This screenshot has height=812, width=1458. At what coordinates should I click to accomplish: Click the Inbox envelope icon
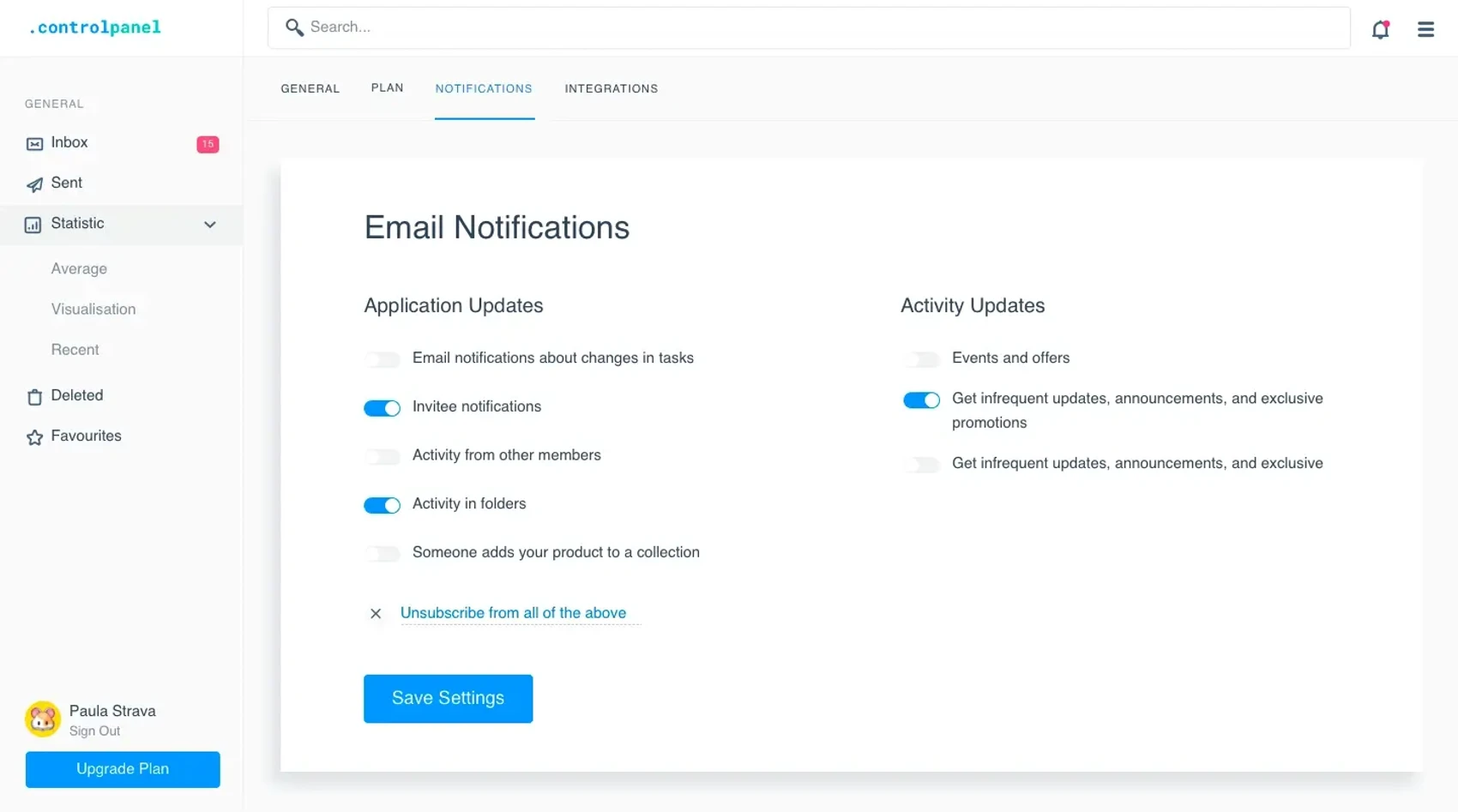pyautogui.click(x=34, y=144)
